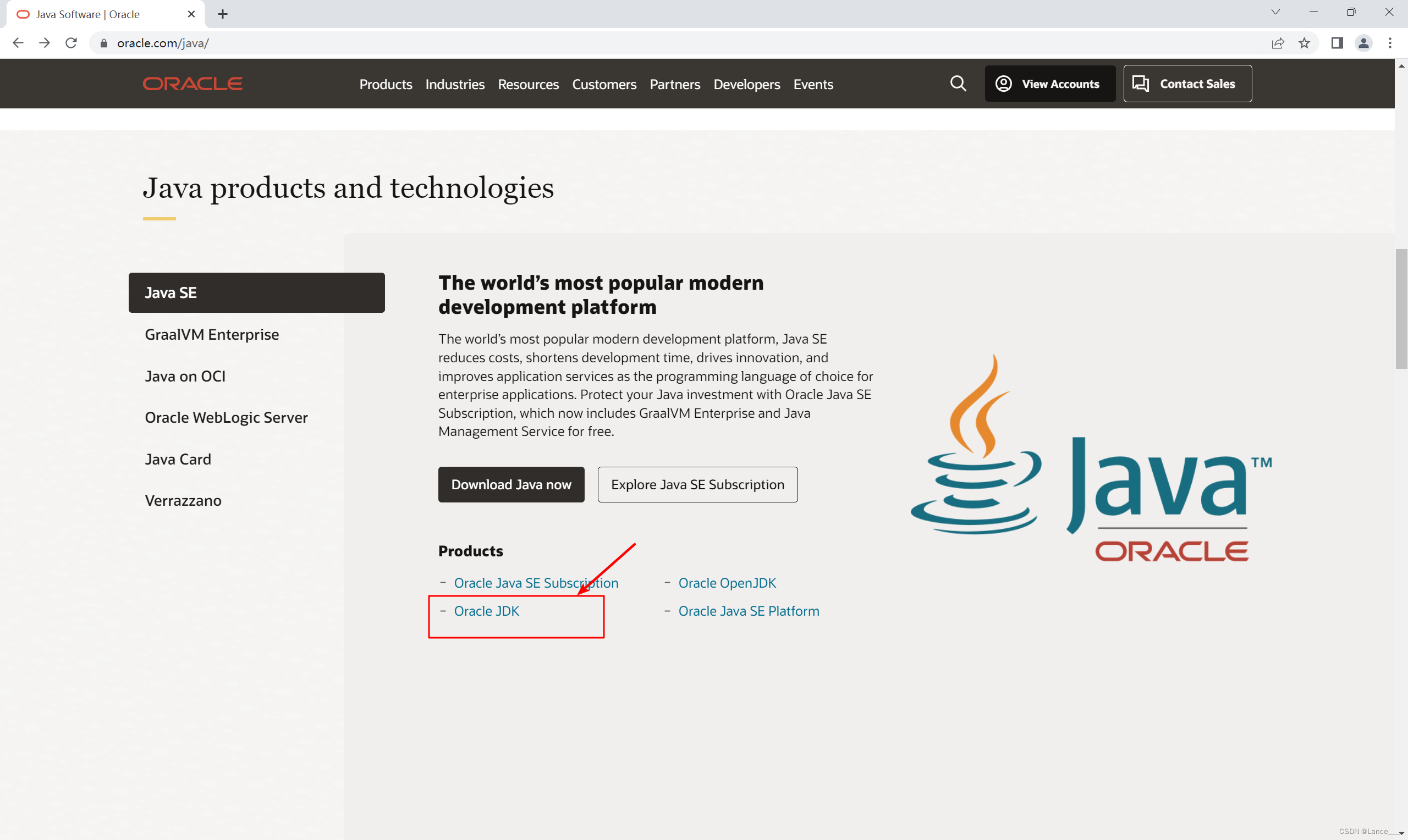The width and height of the screenshot is (1408, 840).
Task: Close the Java Software | Oracle tab
Action: [x=191, y=14]
